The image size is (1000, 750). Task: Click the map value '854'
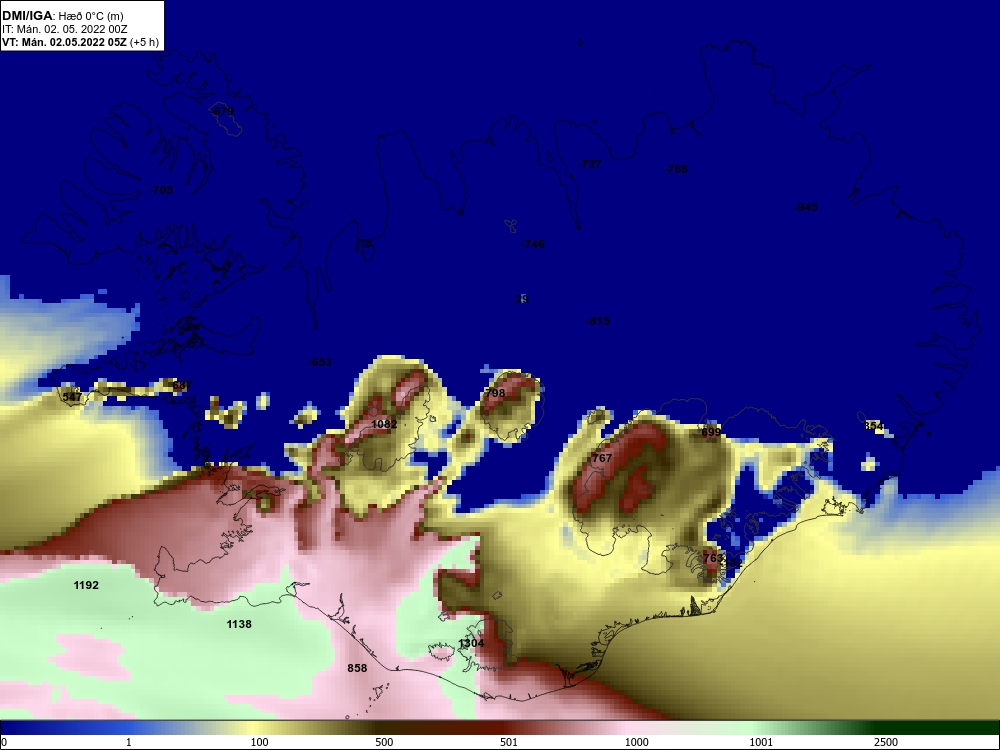click(874, 426)
